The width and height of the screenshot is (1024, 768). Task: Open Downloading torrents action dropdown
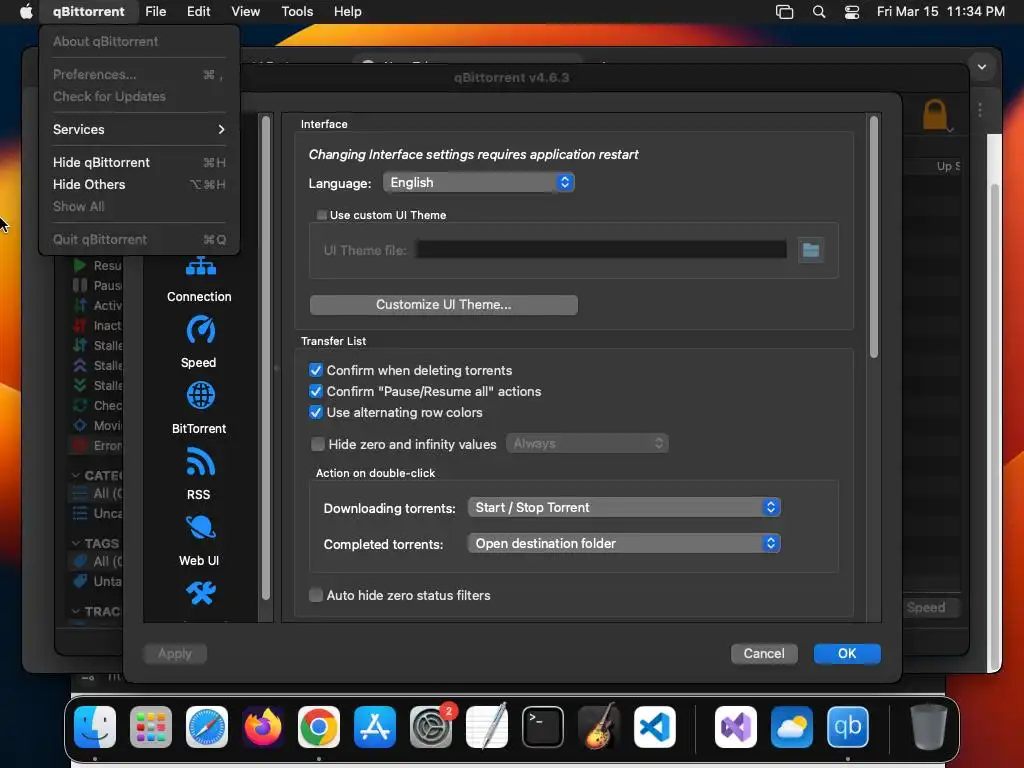coord(624,507)
